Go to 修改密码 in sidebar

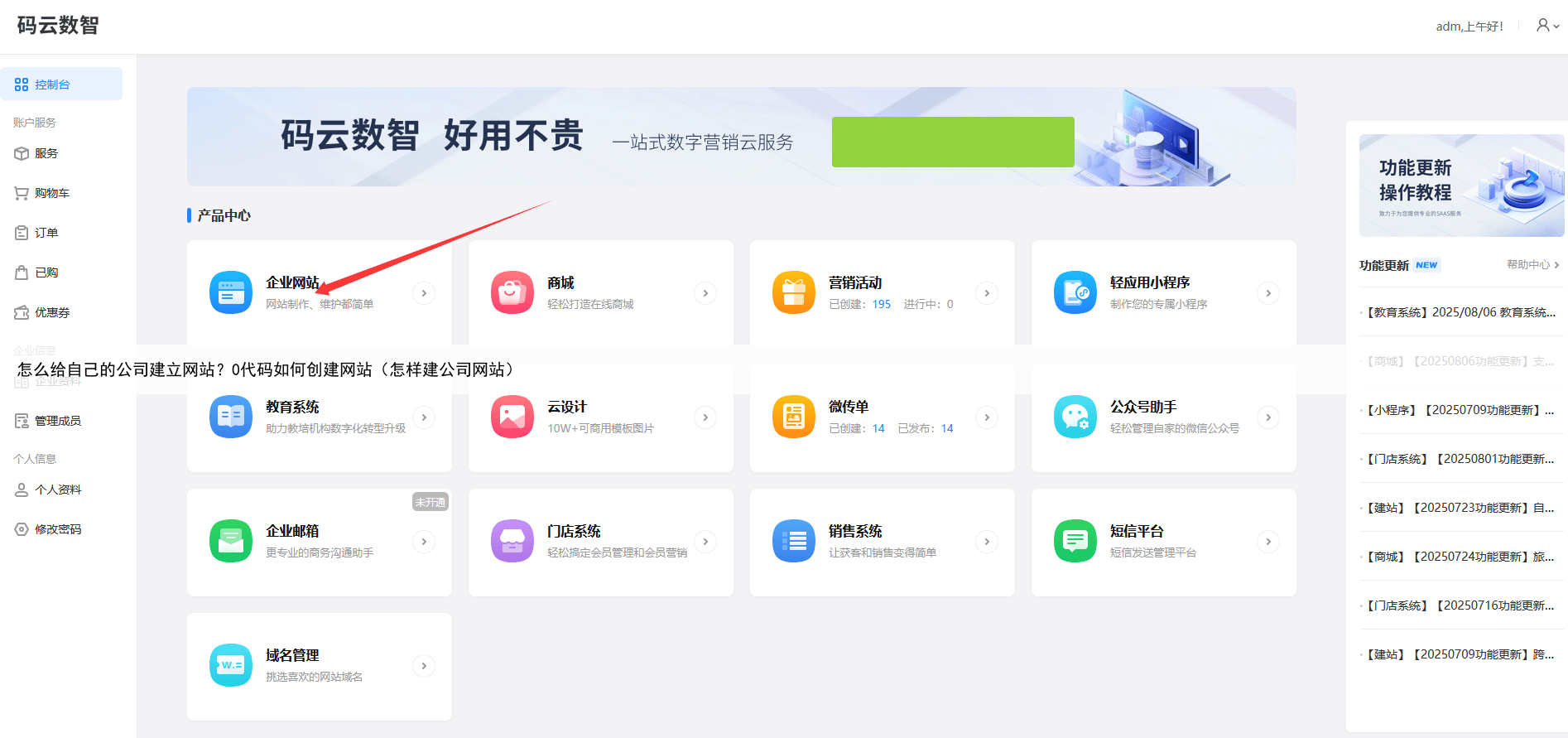tap(57, 529)
